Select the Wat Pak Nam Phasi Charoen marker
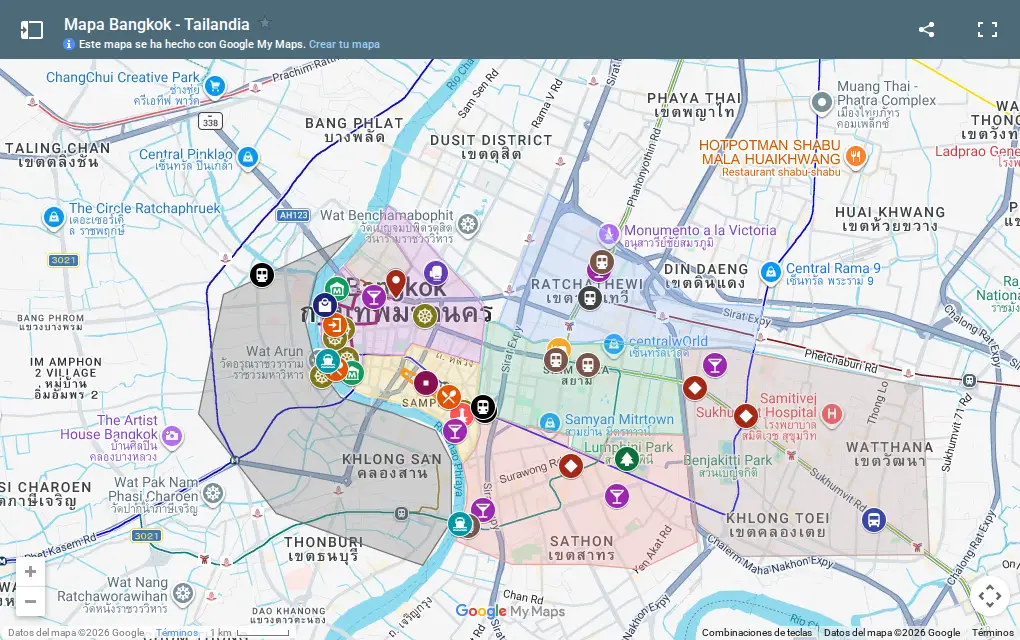The width and height of the screenshot is (1020, 640). (x=213, y=494)
